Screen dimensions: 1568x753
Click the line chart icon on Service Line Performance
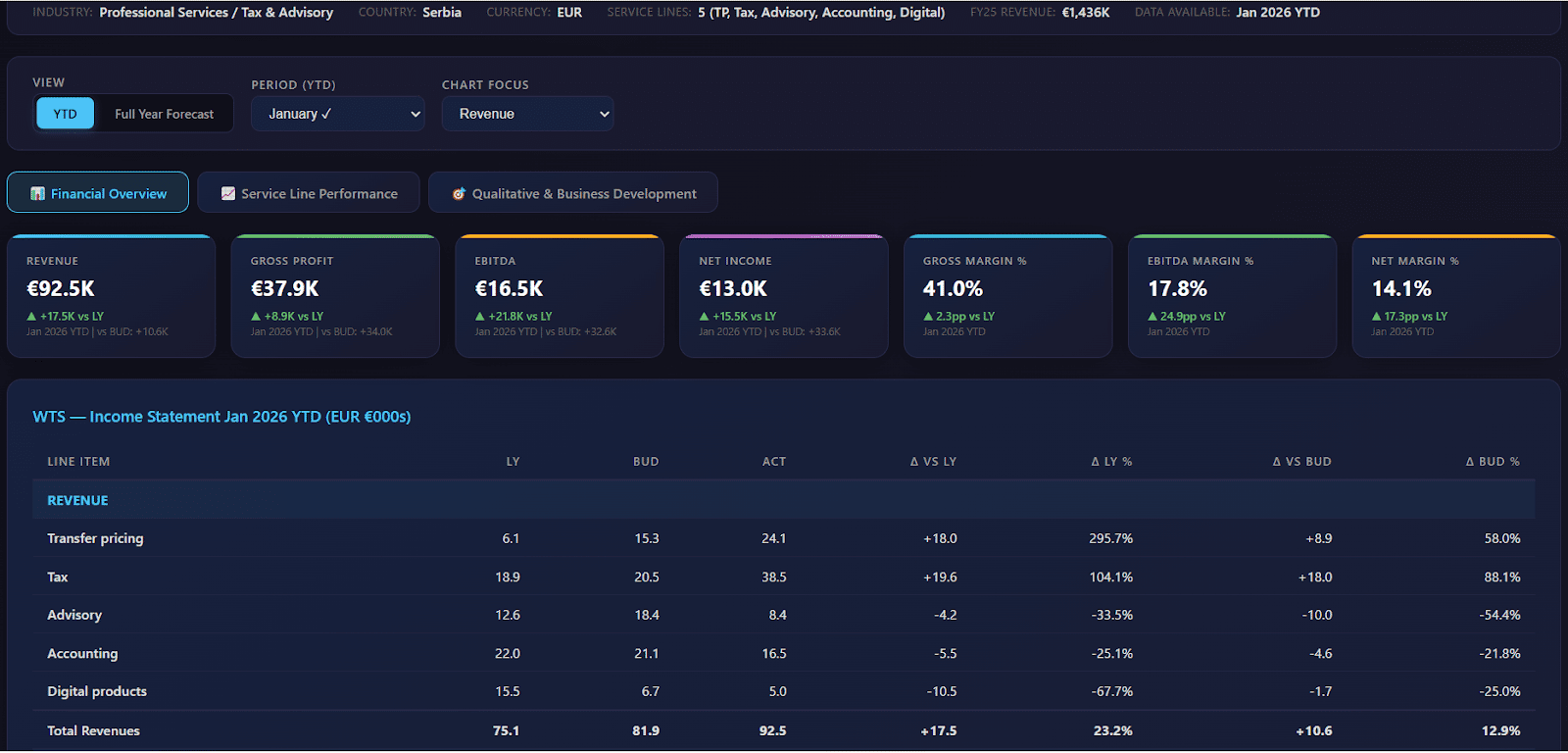228,194
